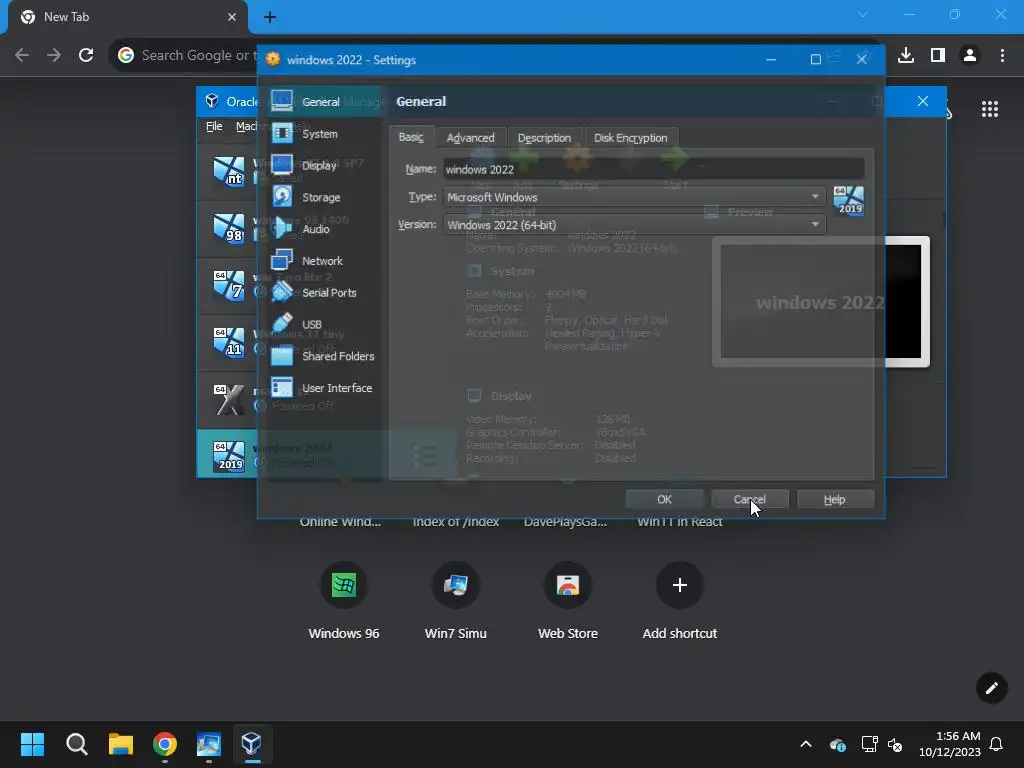Image resolution: width=1024 pixels, height=768 pixels.
Task: Open Chrome three-dot menu
Action: 1002,56
